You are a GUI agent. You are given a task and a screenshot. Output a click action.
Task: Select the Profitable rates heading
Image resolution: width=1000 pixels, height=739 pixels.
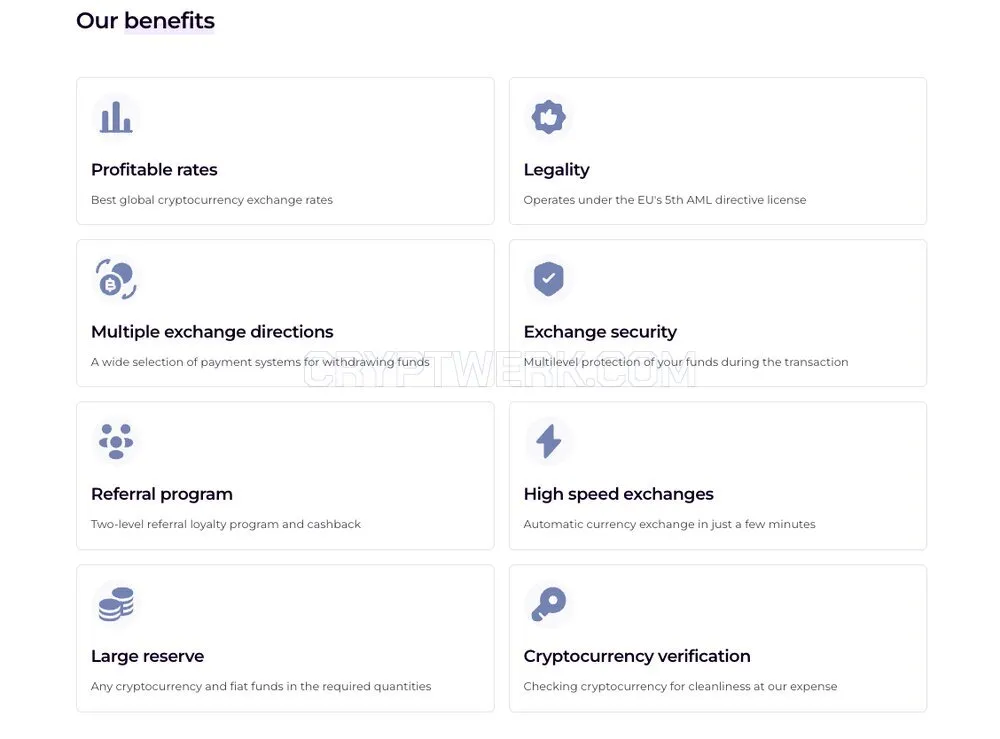(154, 170)
